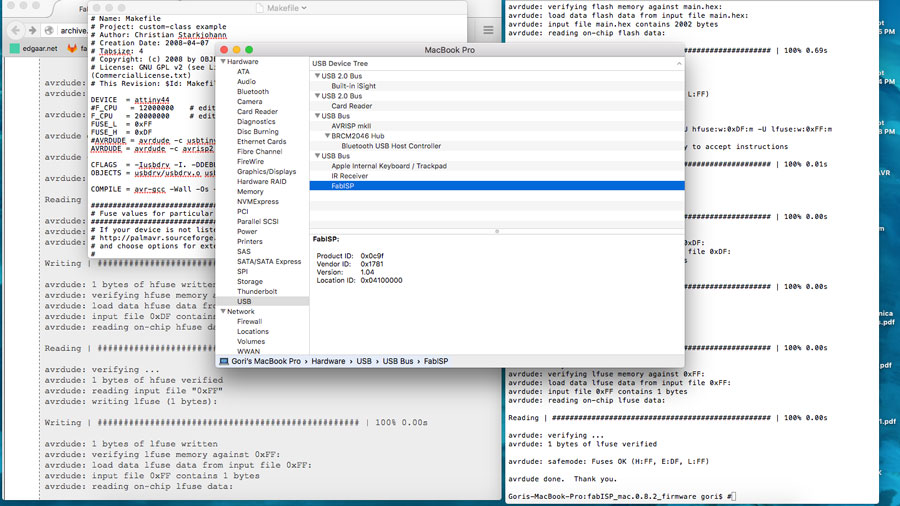Select ATA in the Hardware list
The width and height of the screenshot is (900, 506).
coord(243,72)
